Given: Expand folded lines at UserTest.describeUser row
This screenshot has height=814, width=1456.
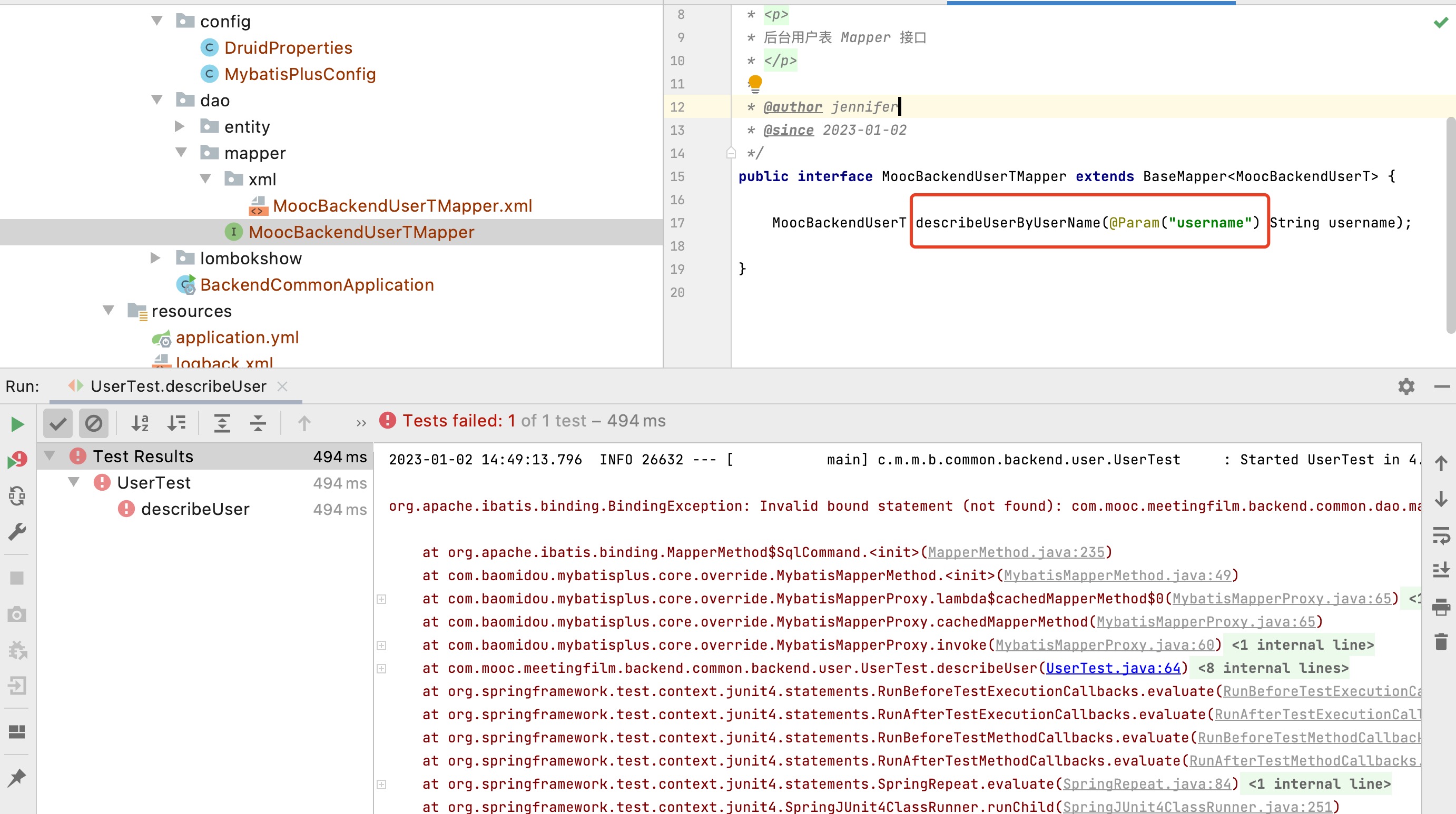Looking at the screenshot, I should click(381, 668).
